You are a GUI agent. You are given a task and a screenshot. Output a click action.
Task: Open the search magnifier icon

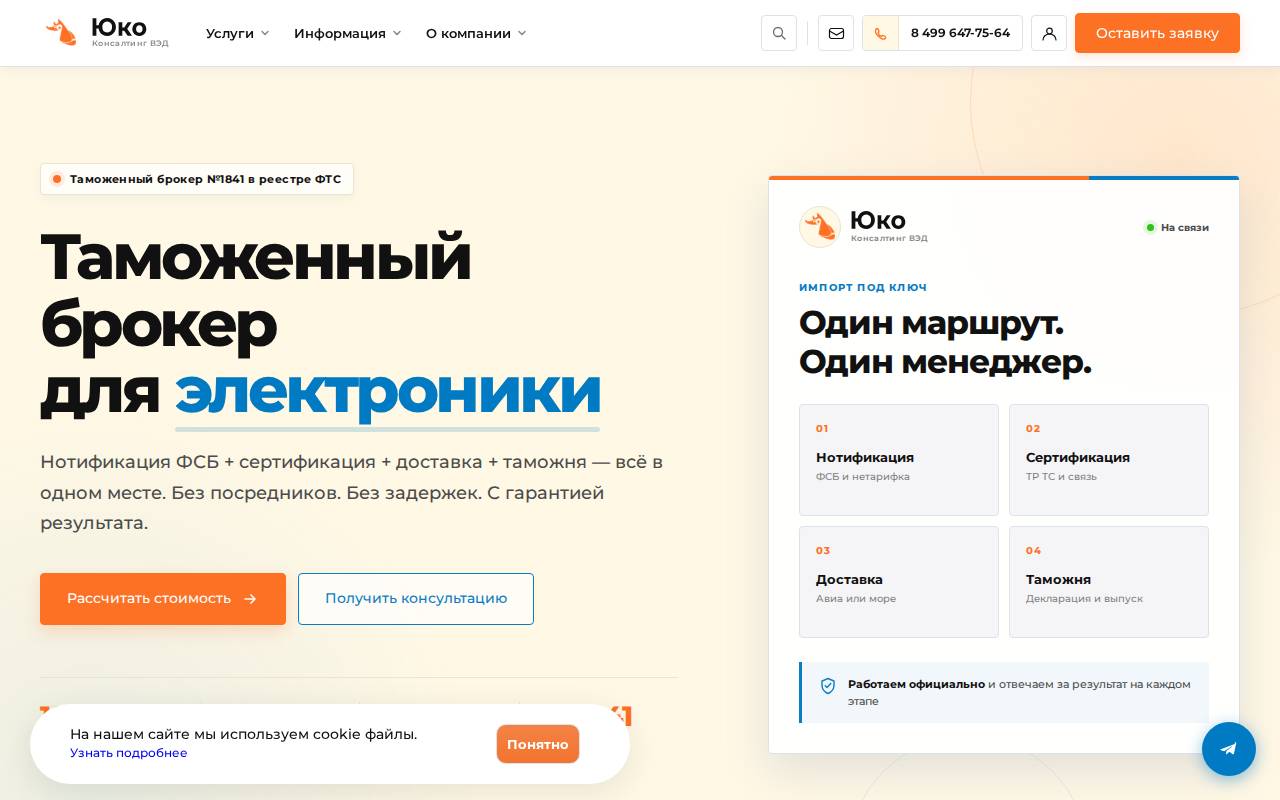tap(779, 33)
